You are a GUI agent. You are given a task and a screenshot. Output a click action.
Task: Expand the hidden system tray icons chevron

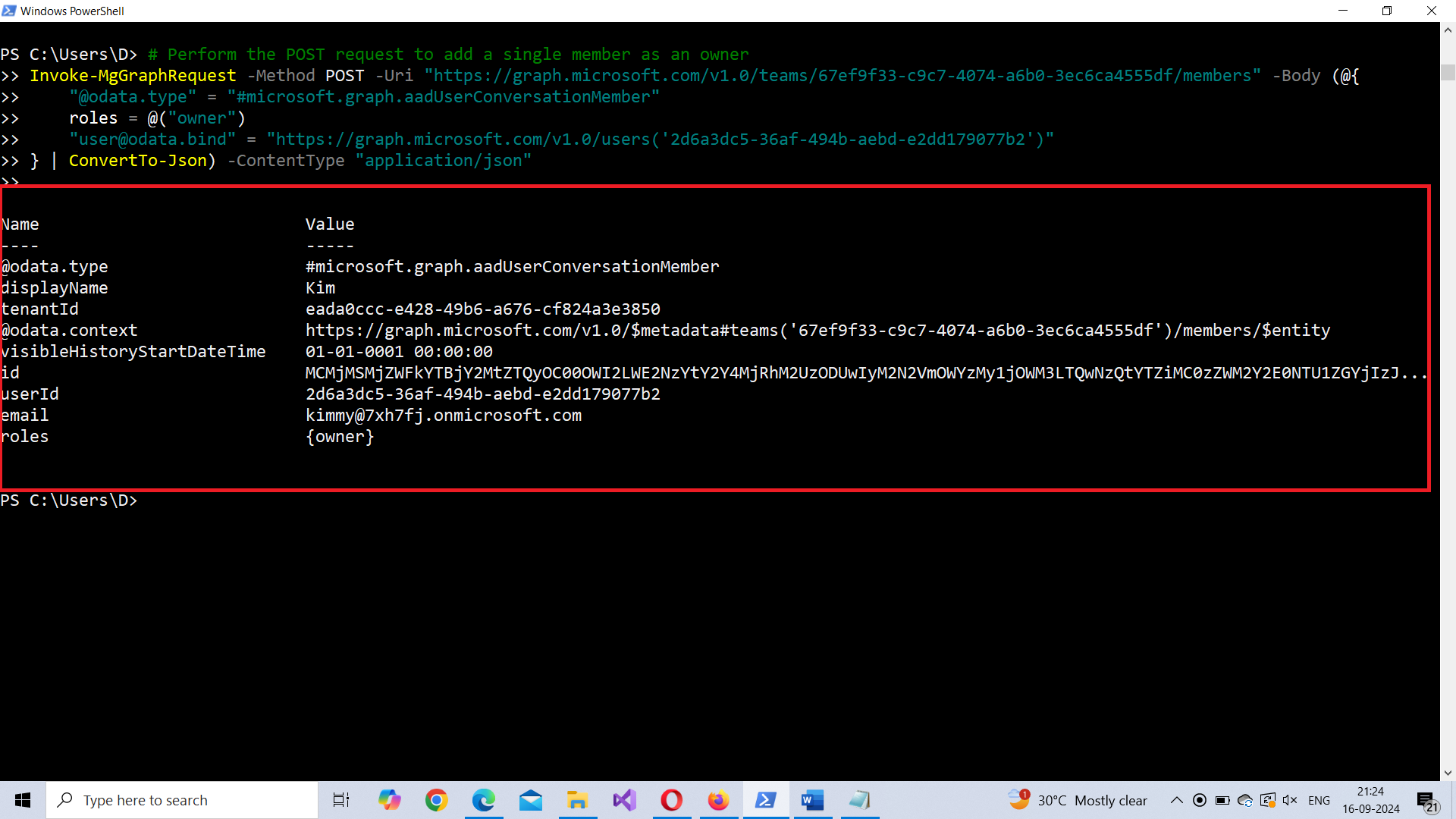point(1176,800)
